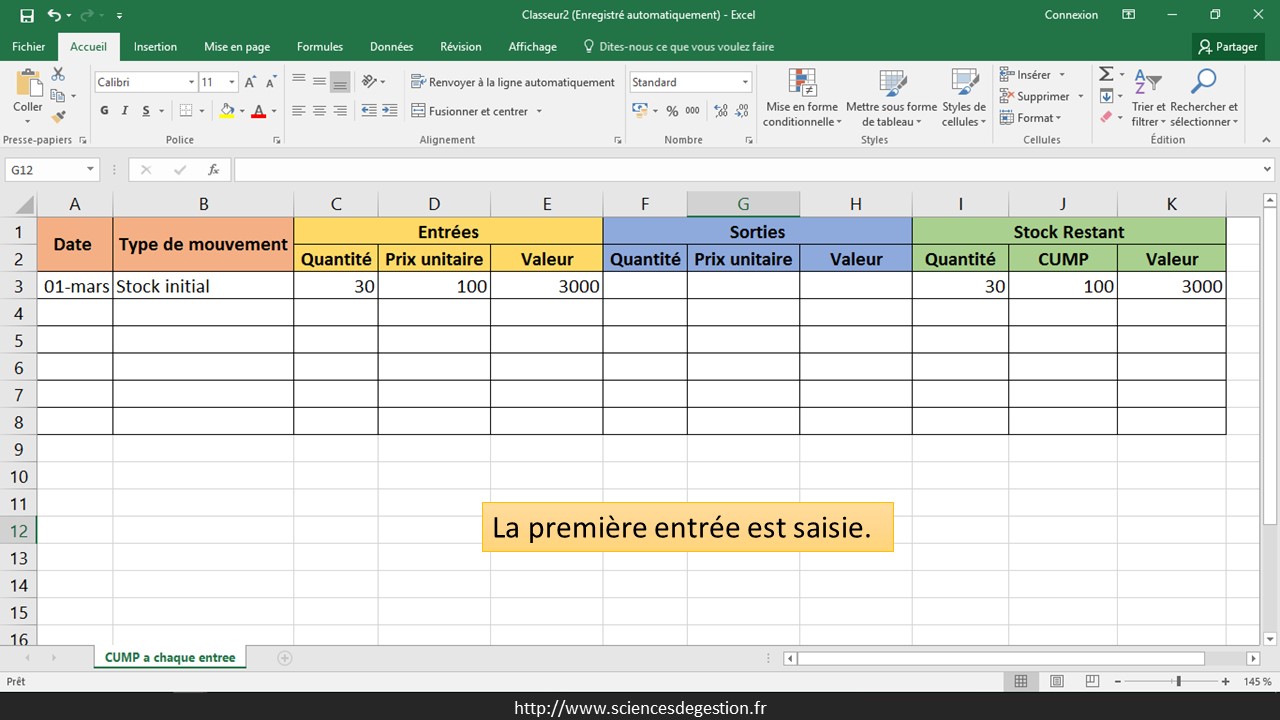Image resolution: width=1280 pixels, height=720 pixels.
Task: Select cell B3 containing 'Stock initial'
Action: click(203, 286)
